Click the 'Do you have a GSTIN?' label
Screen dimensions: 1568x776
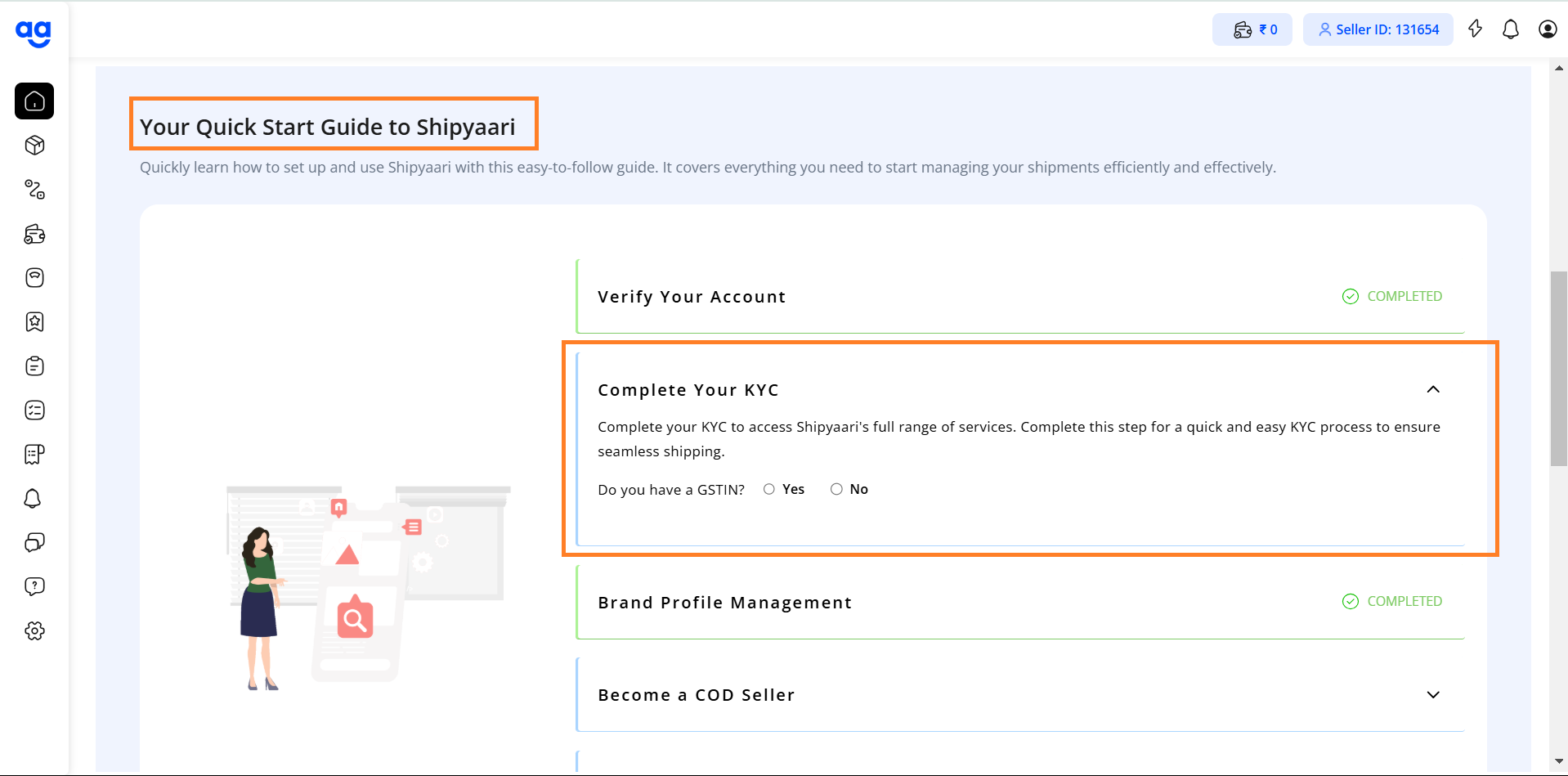pos(671,490)
